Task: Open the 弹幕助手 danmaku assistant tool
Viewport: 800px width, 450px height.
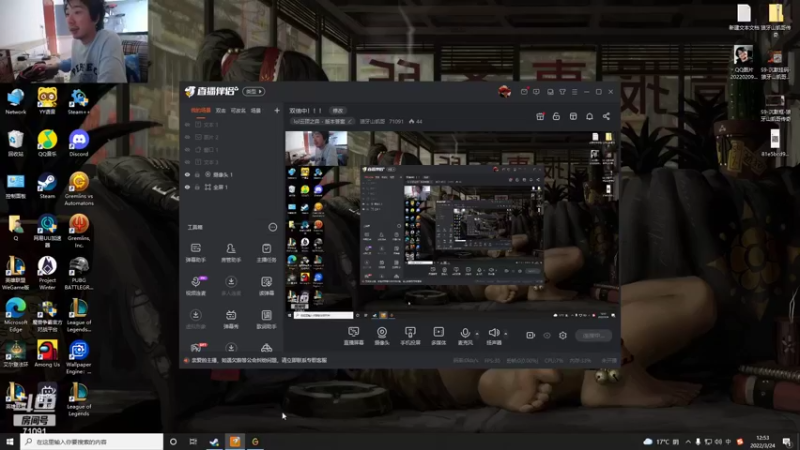Action: (x=195, y=253)
